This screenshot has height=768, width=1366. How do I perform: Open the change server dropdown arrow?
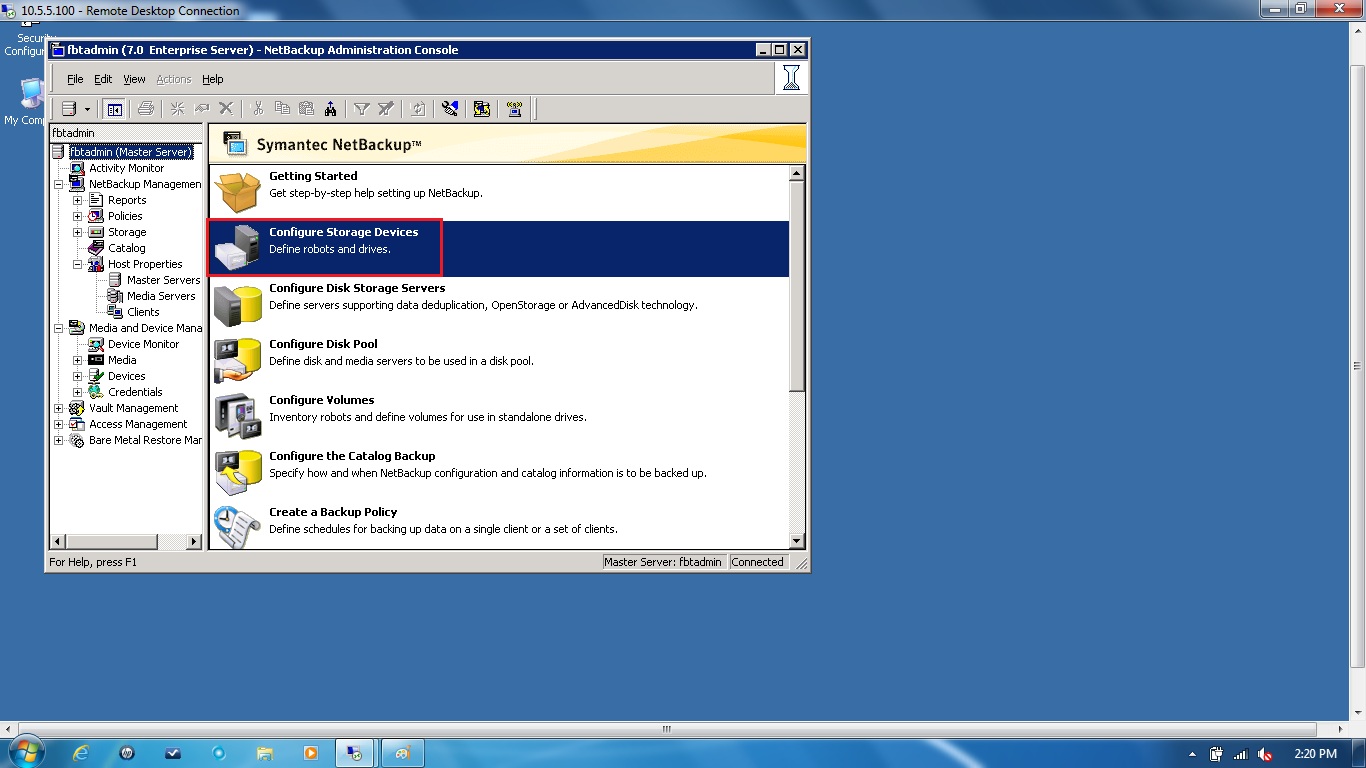tap(88, 108)
